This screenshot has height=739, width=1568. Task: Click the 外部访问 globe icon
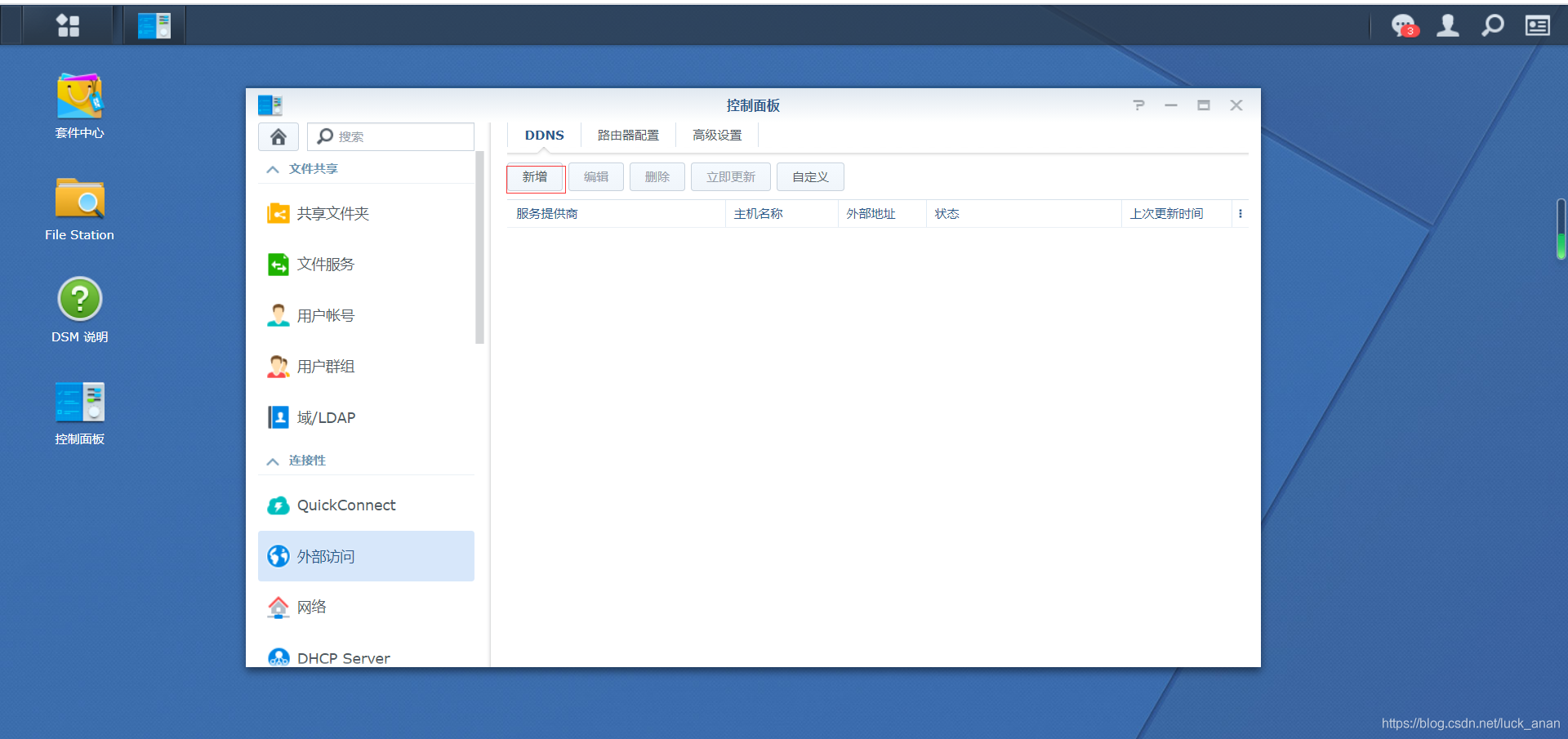click(278, 556)
